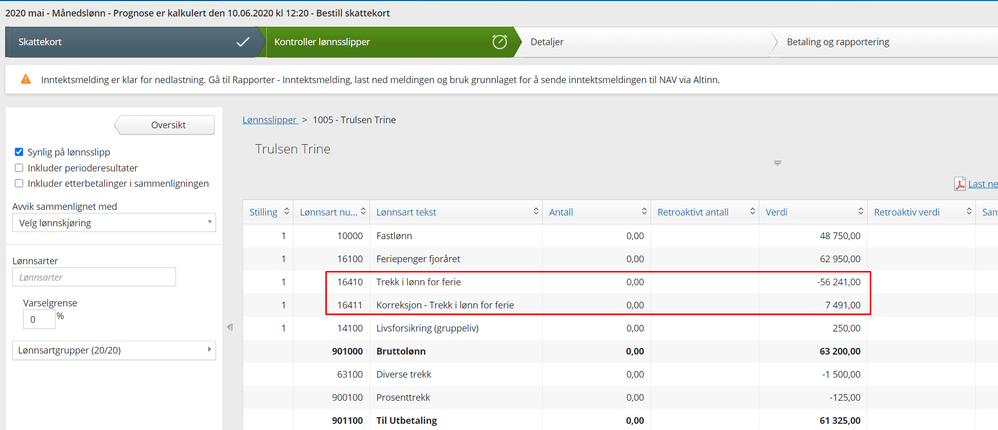Enable Inkluder perioderesultater checkbox
The image size is (998, 430).
coord(19,168)
